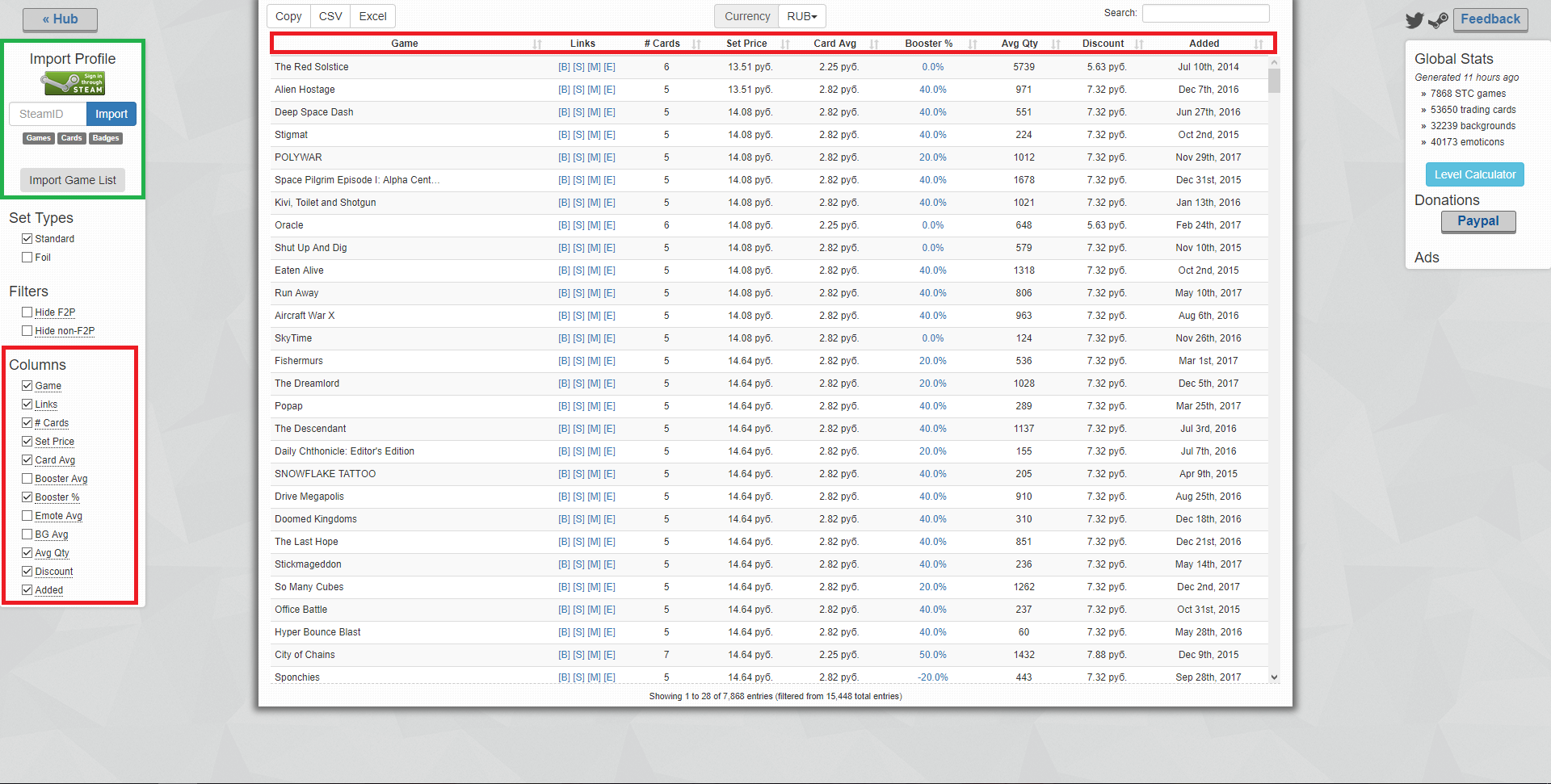Click scrollbar up arrow in table

pyautogui.click(x=1274, y=61)
